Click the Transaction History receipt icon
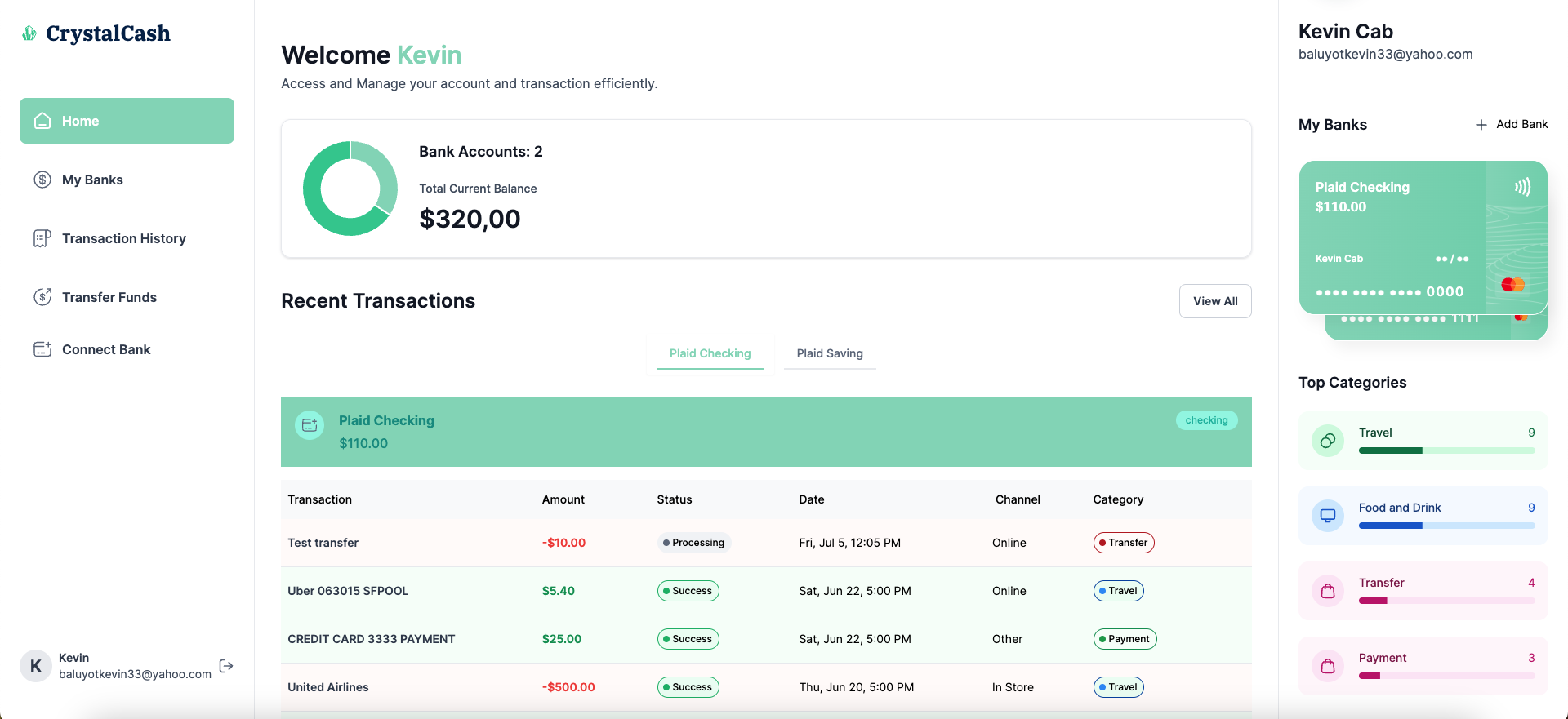Viewport: 1568px width, 719px height. tap(42, 238)
